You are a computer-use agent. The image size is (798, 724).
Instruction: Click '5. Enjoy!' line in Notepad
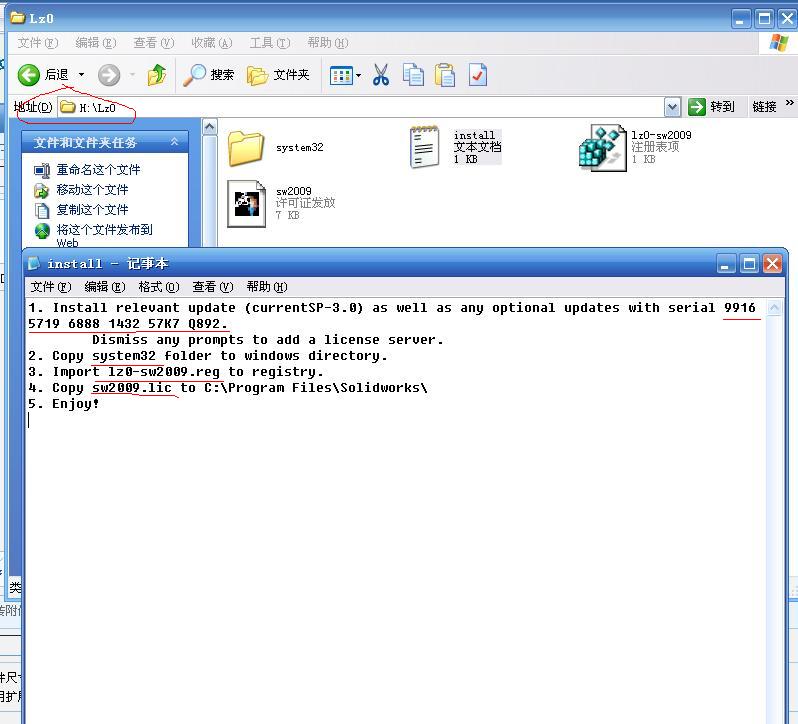coord(64,404)
